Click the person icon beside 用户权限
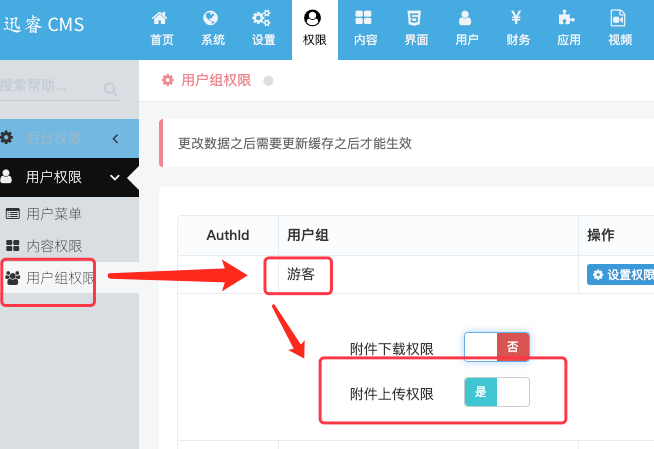654x449 pixels. point(6,176)
